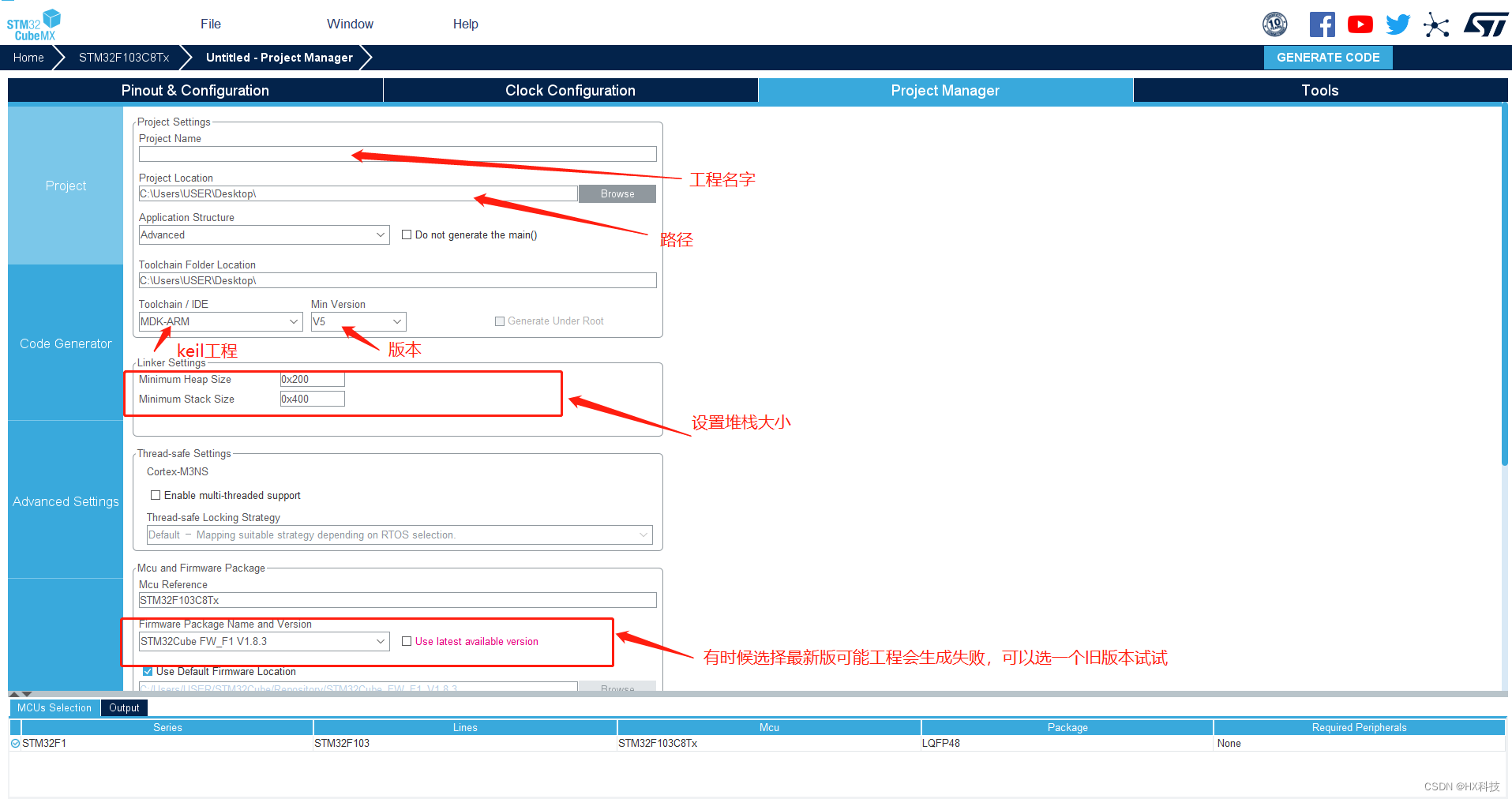Open Thread-safe Locking Strategy dropdown

point(400,535)
